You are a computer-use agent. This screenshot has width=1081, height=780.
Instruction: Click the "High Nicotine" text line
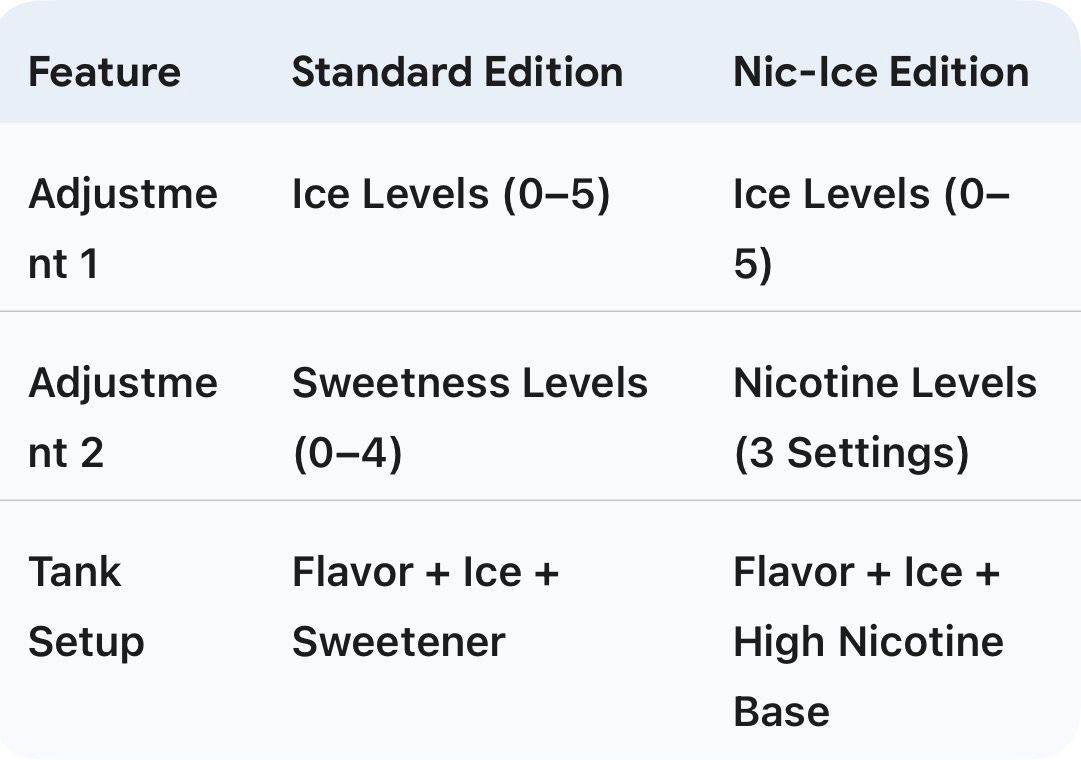click(867, 642)
